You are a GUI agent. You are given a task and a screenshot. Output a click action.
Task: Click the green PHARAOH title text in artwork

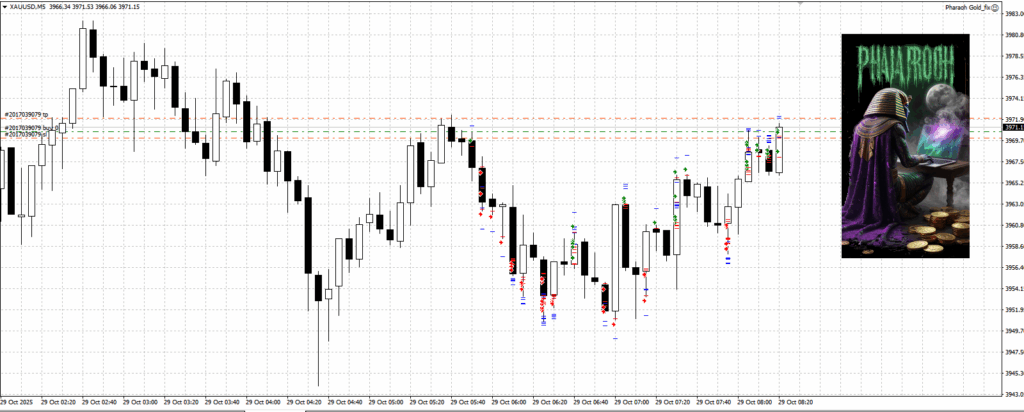pos(905,67)
